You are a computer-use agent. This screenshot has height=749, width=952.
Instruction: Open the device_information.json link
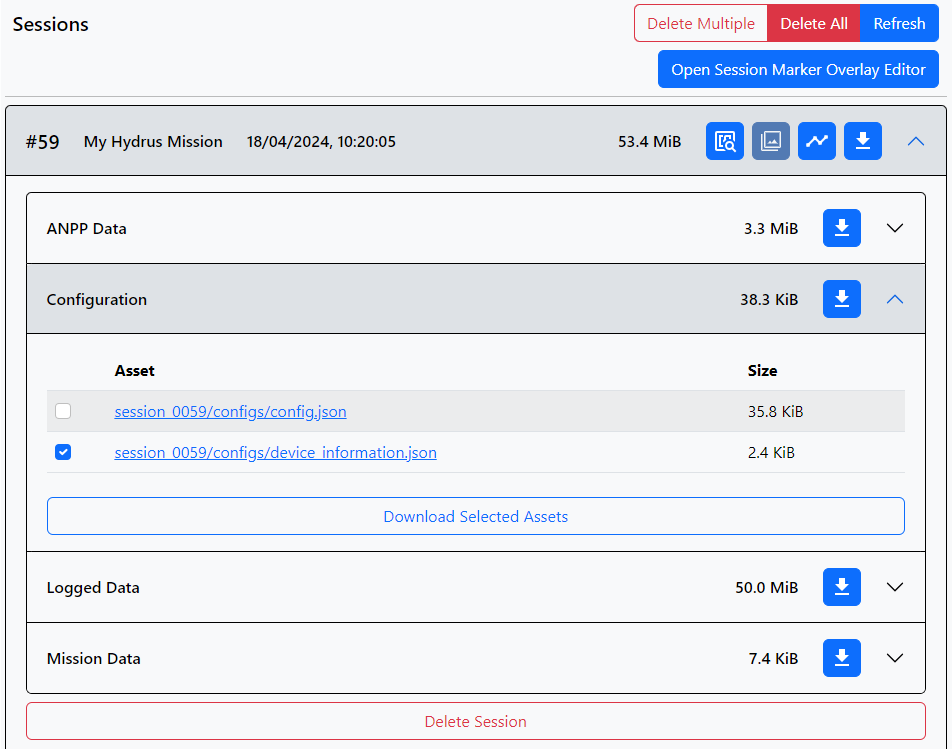275,452
